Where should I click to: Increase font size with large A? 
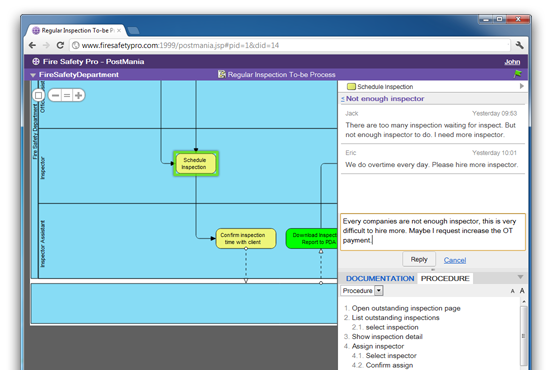tap(522, 291)
